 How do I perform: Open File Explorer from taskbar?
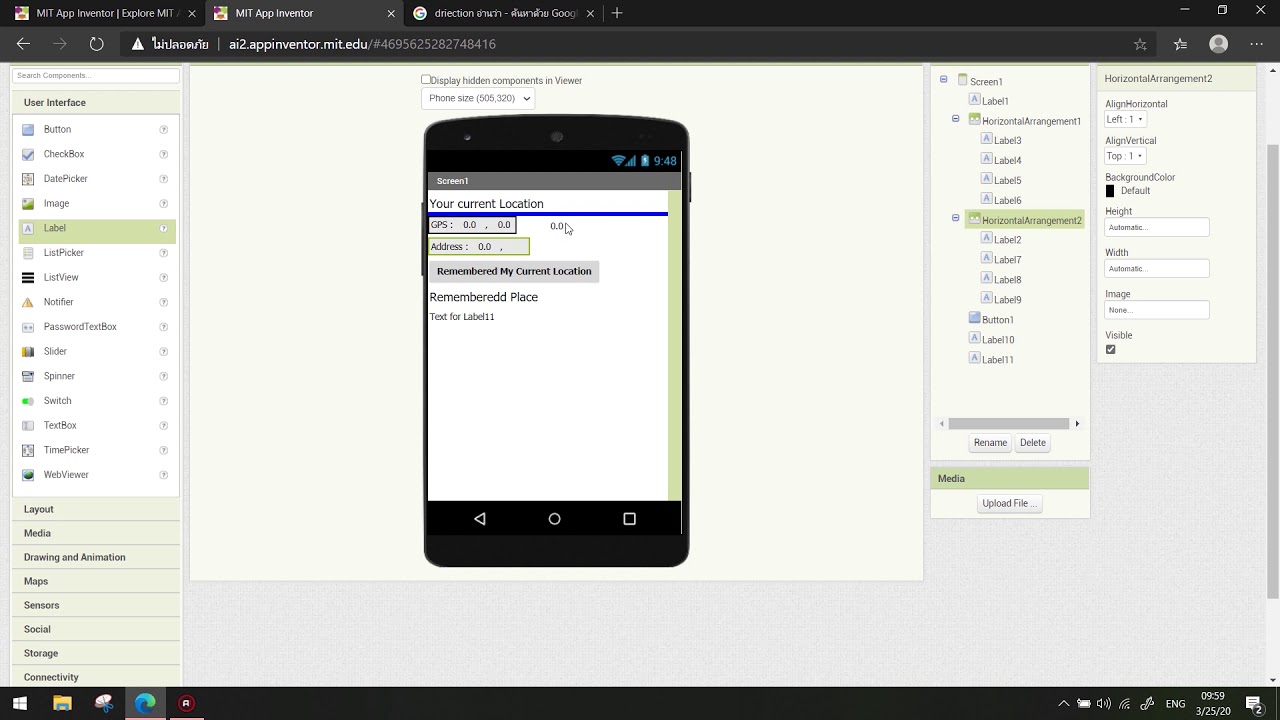(62, 703)
